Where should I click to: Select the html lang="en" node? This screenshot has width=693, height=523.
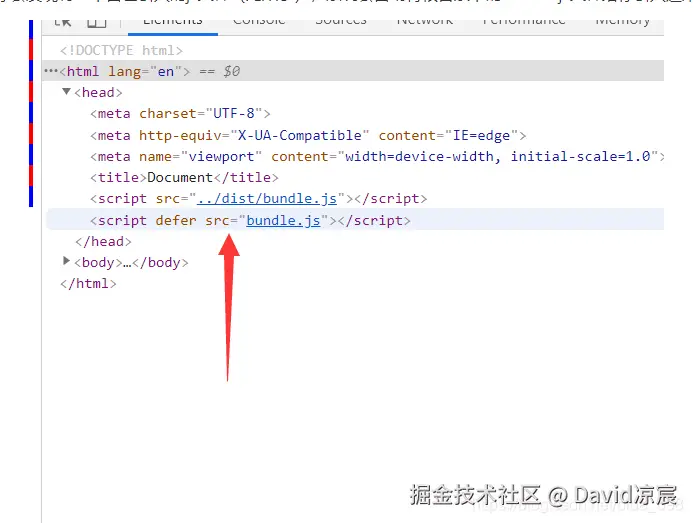(x=353, y=71)
